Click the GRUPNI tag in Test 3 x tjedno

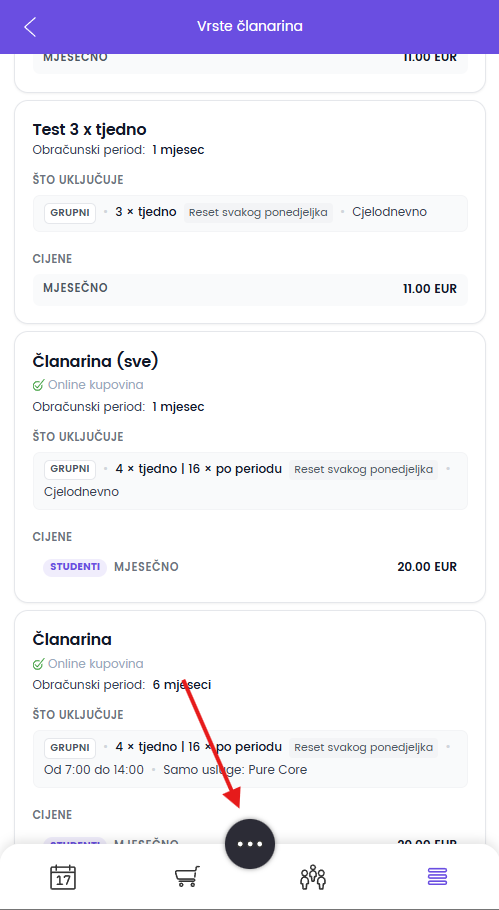(70, 212)
